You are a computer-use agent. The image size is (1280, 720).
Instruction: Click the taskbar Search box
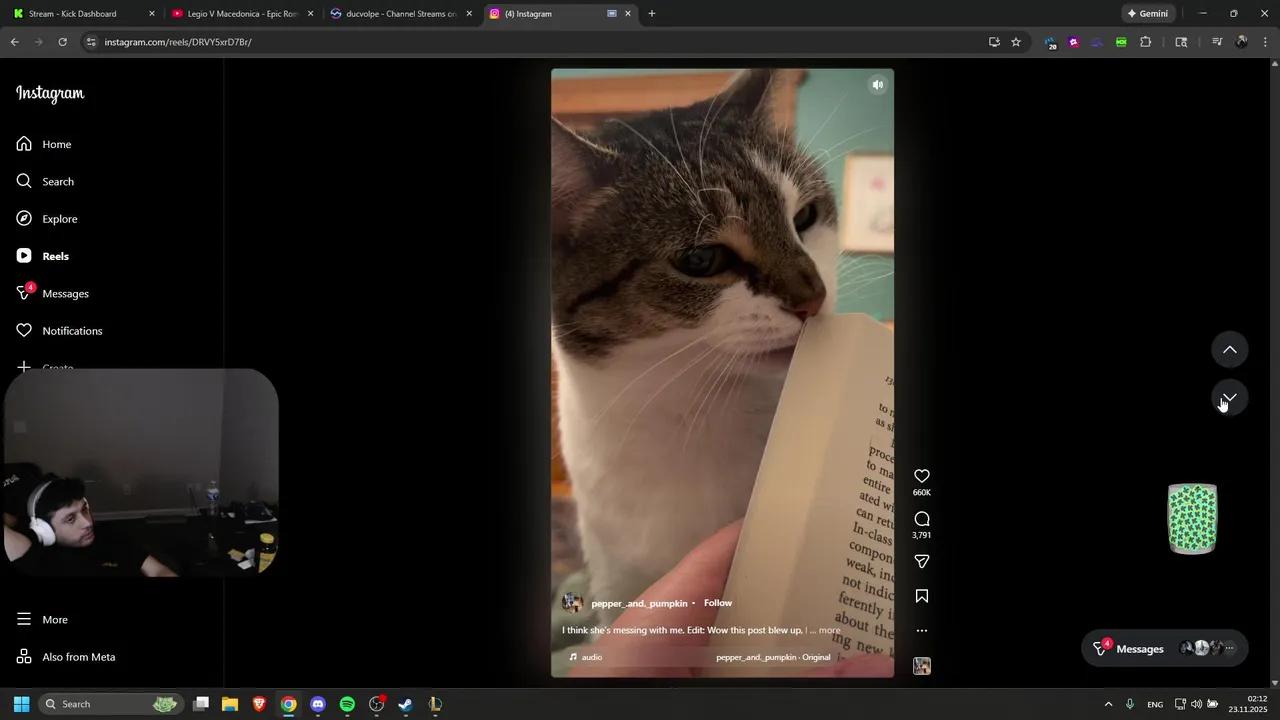click(110, 704)
